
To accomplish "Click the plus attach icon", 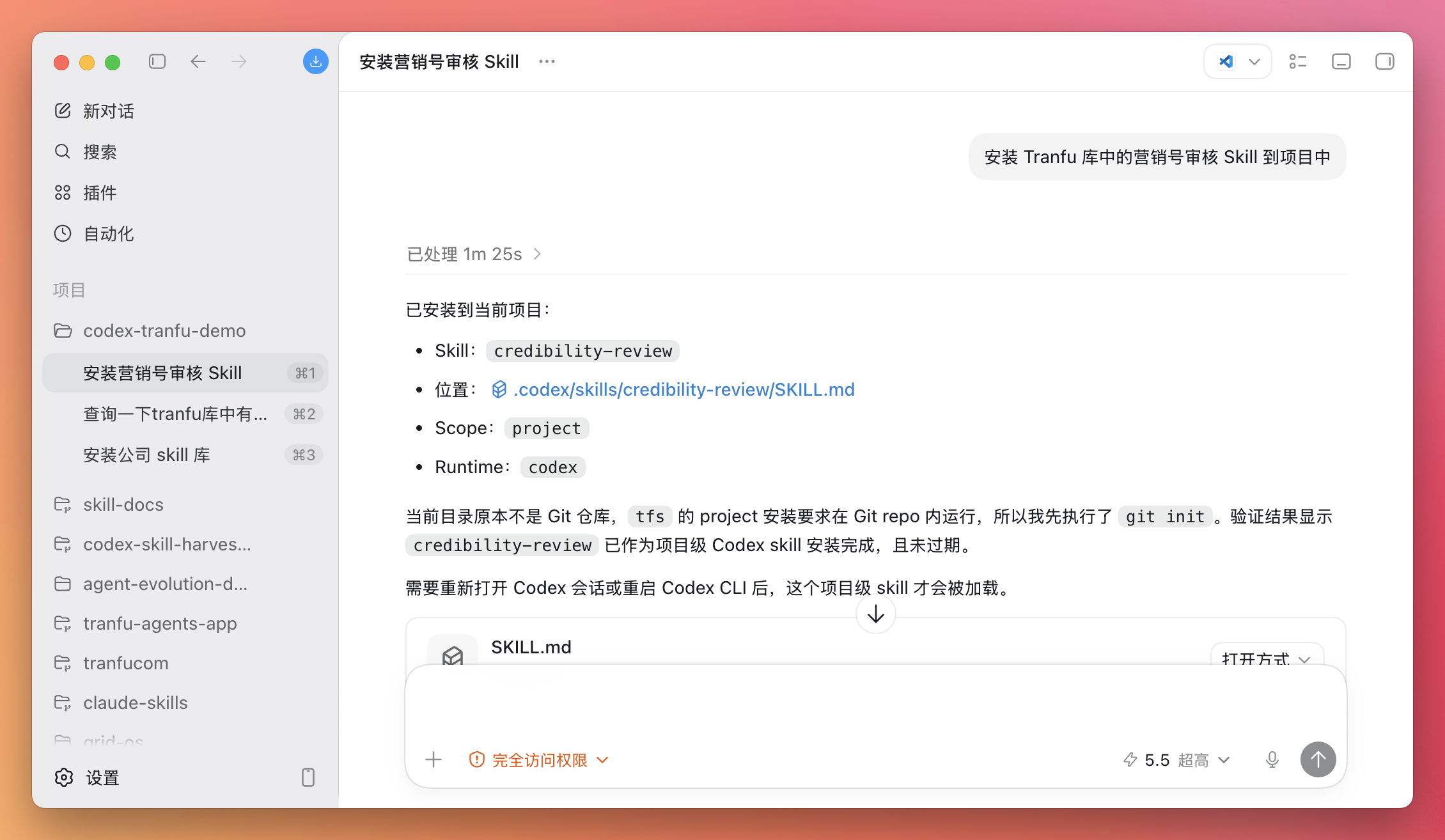I will click(x=434, y=759).
